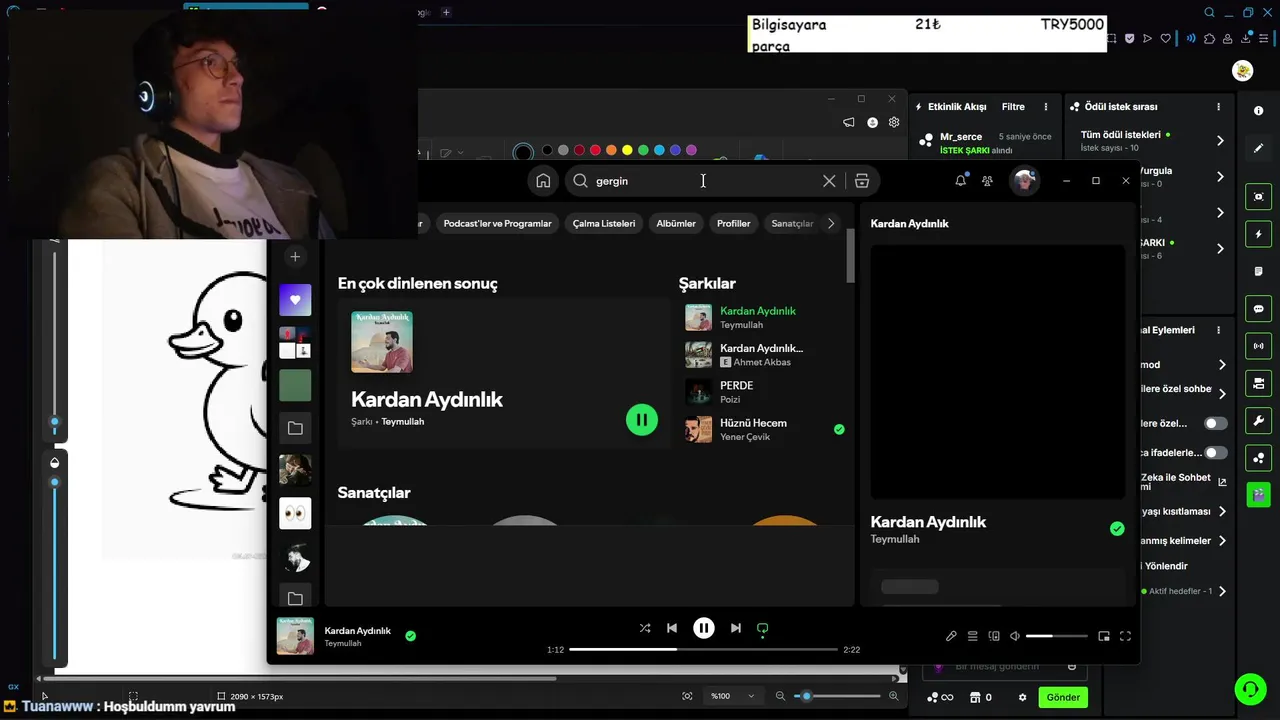This screenshot has height=720, width=1280.
Task: Open lyrics microphone icon in player bar
Action: coord(951,636)
